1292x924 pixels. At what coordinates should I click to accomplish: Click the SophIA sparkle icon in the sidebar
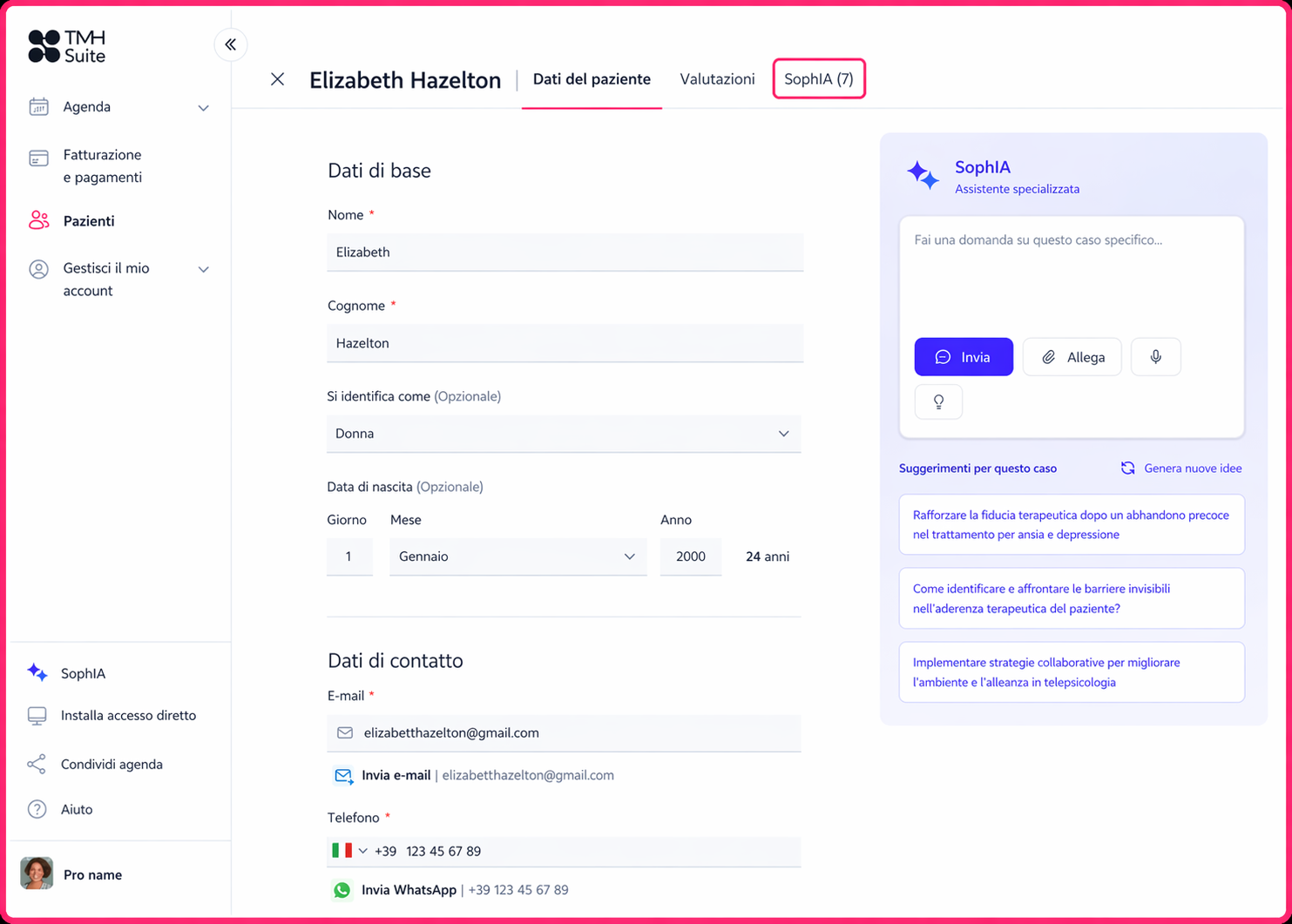pyautogui.click(x=37, y=672)
